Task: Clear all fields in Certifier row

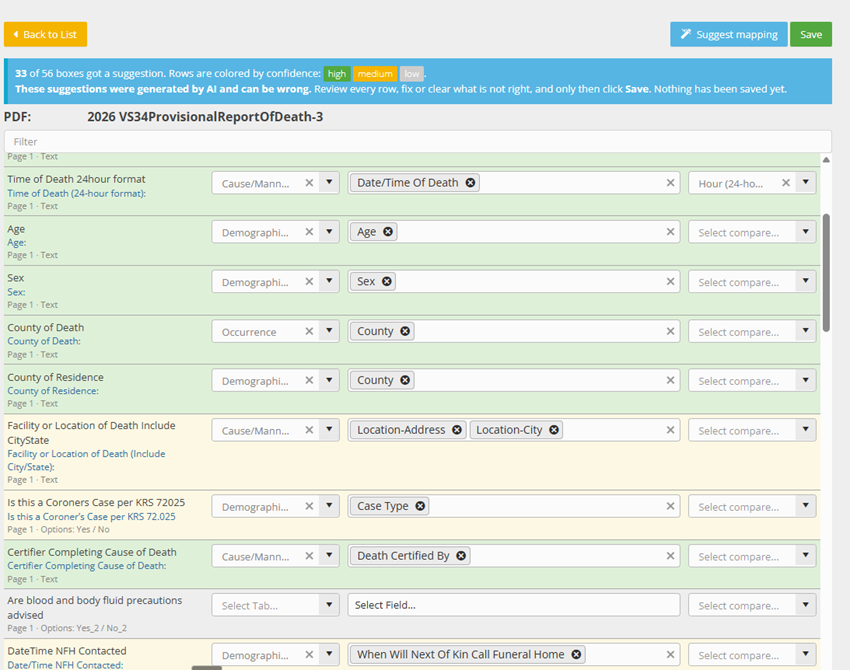Action: point(671,556)
